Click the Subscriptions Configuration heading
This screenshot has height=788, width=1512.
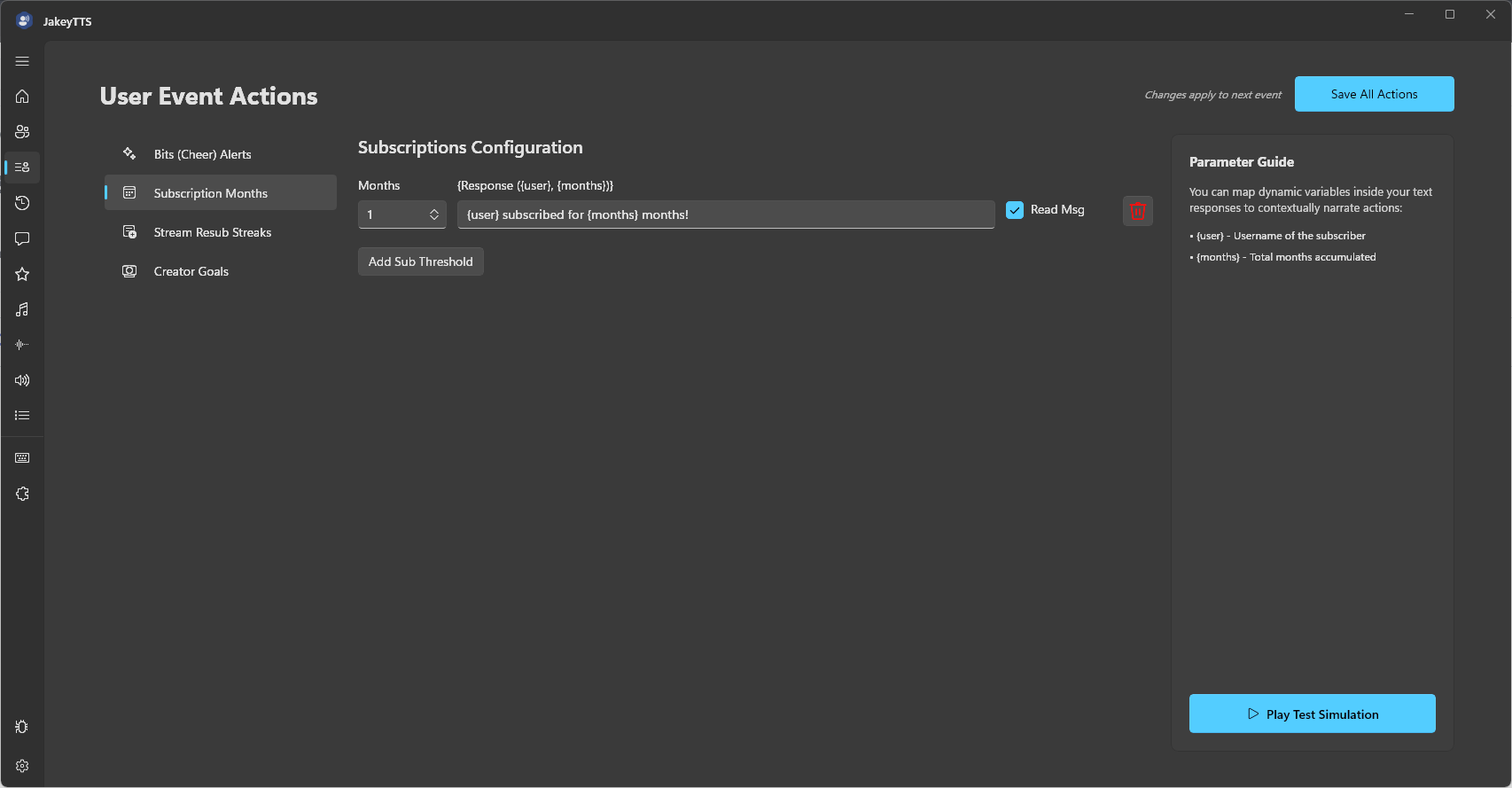click(x=471, y=147)
